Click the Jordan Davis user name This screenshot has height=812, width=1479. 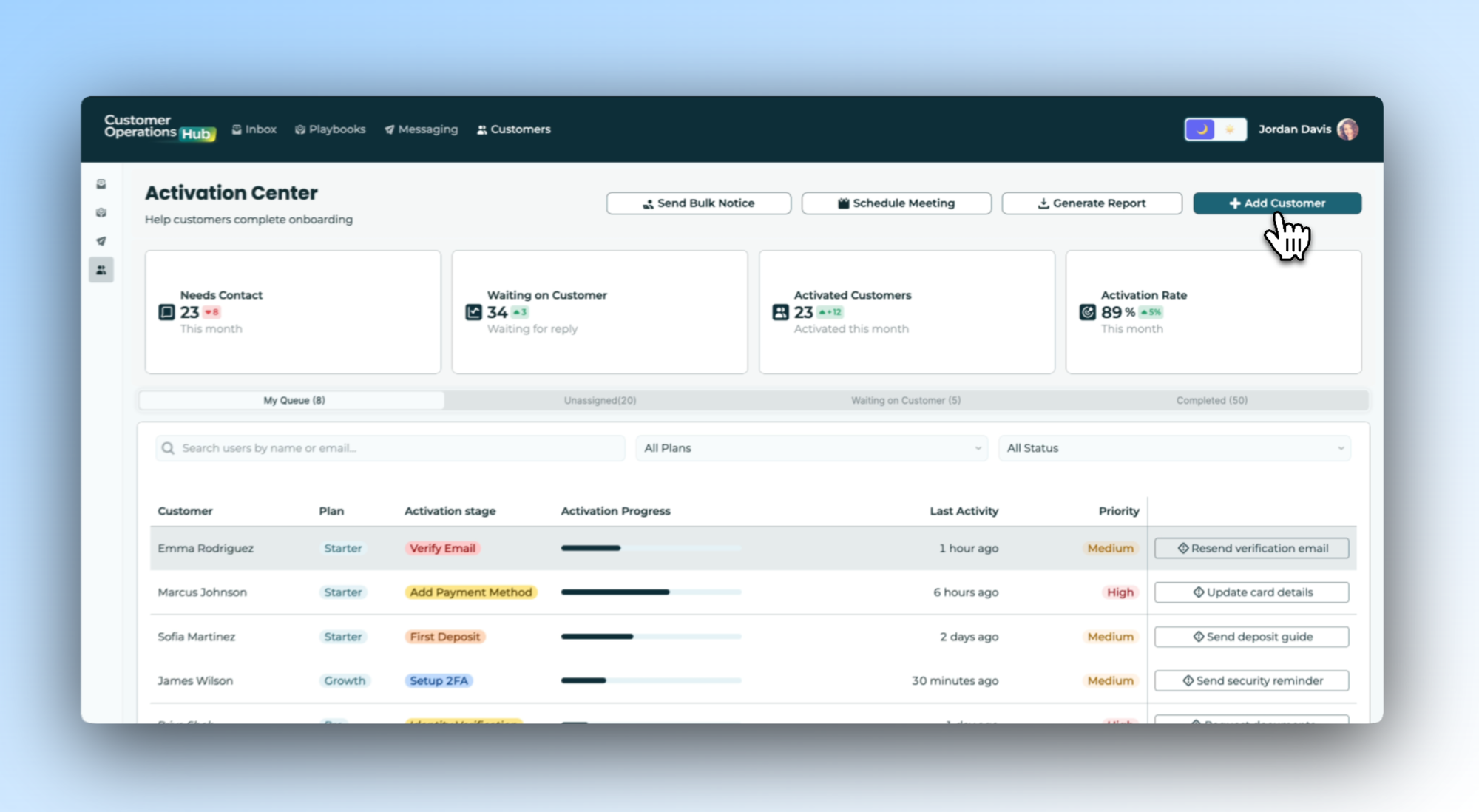(x=1294, y=129)
